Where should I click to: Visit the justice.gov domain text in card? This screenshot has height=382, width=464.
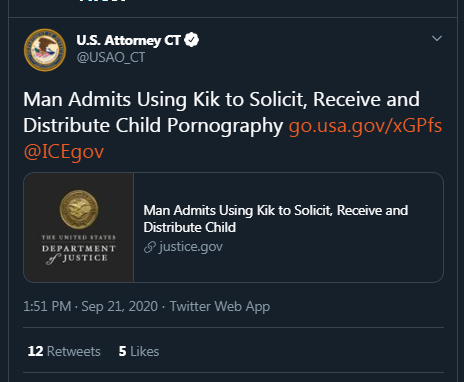tap(191, 247)
